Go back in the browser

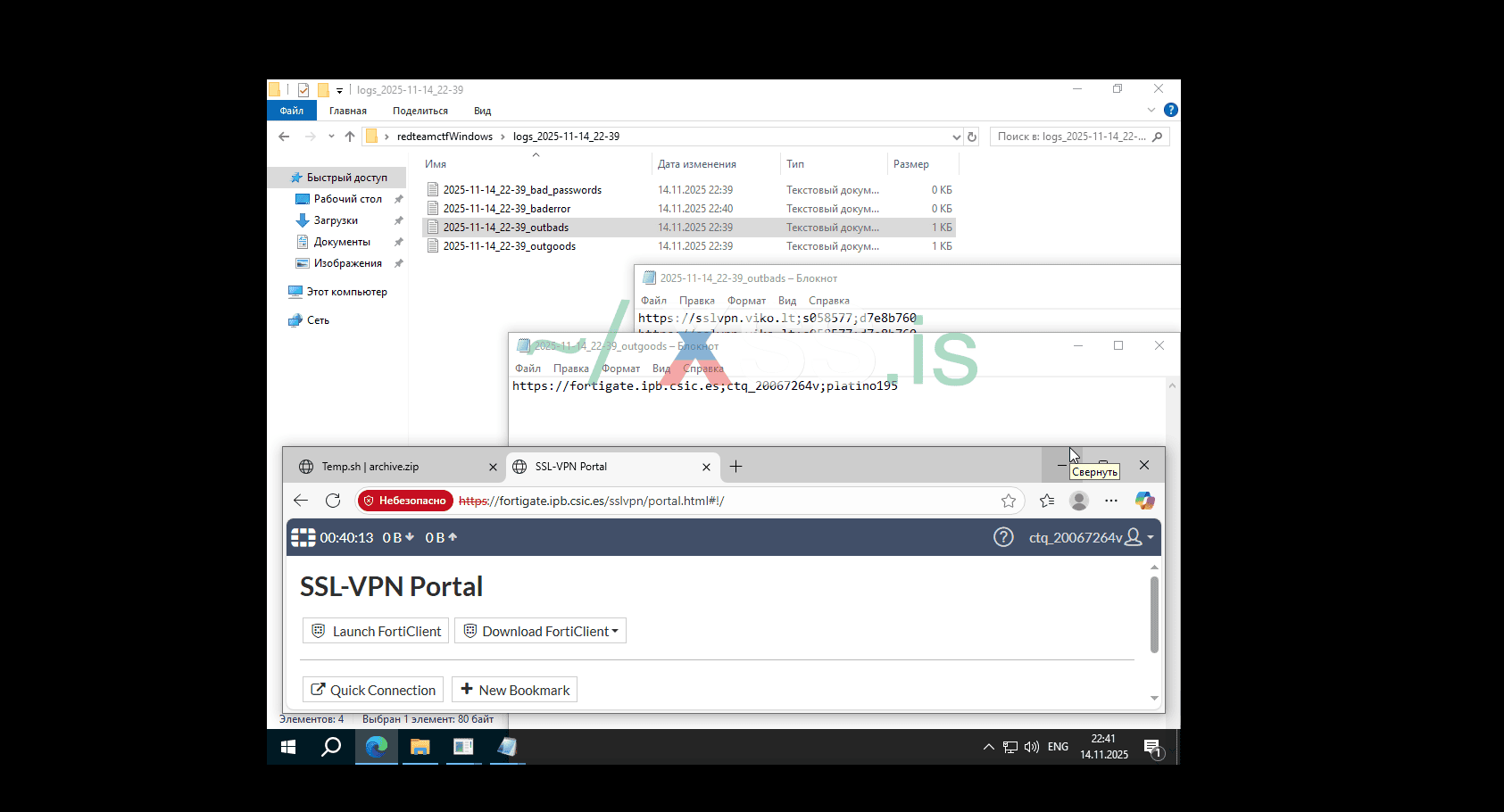click(301, 501)
